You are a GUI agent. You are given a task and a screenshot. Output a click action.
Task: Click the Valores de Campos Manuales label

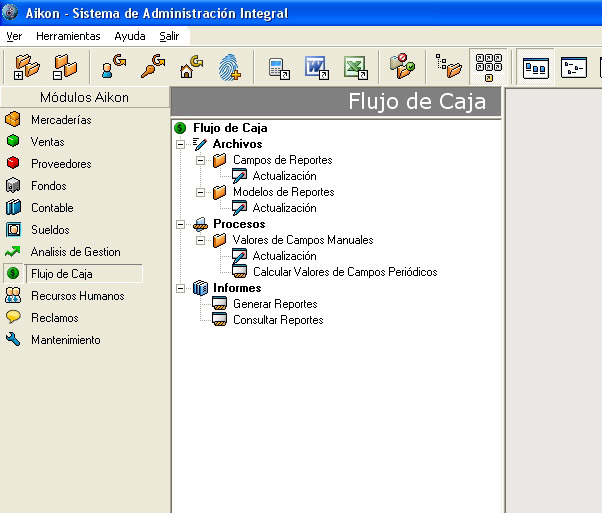coord(303,240)
